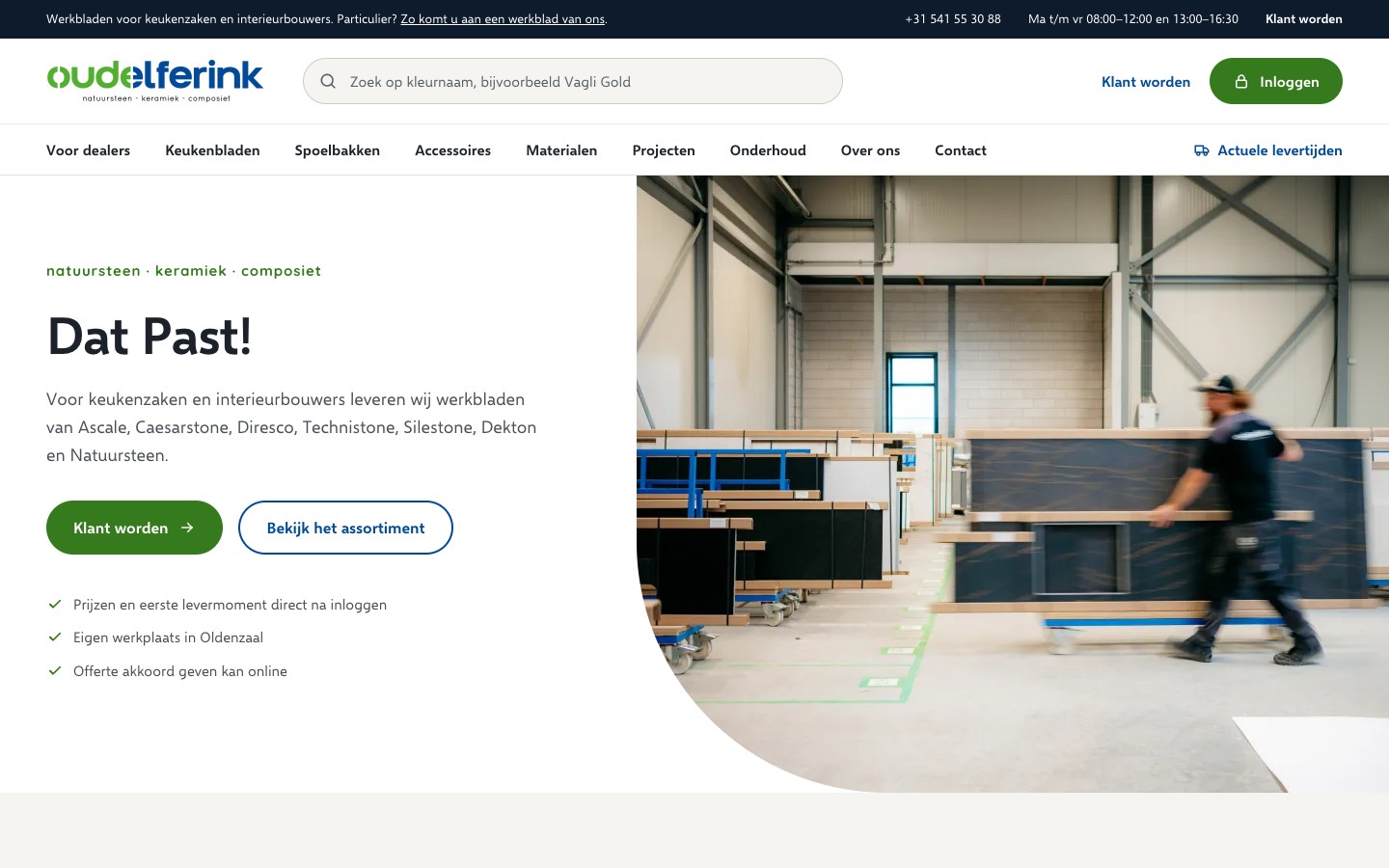Click 'Offerte akkoord geven kan online' text
The height and width of the screenshot is (868, 1389).
[180, 671]
